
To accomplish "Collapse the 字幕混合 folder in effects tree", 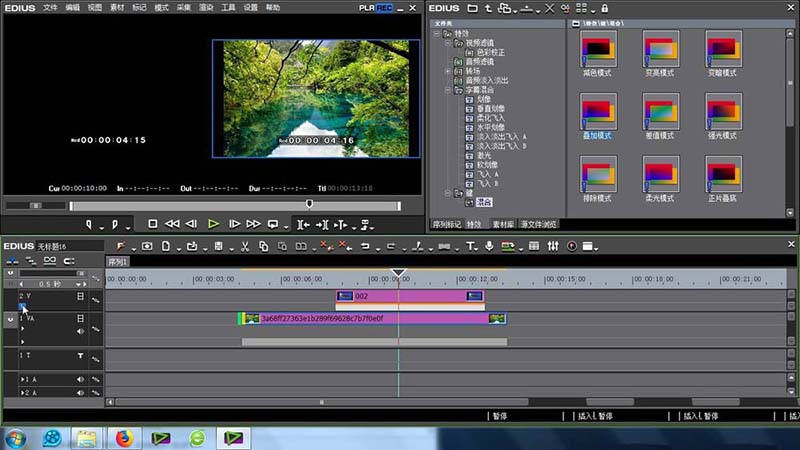I will [x=449, y=89].
